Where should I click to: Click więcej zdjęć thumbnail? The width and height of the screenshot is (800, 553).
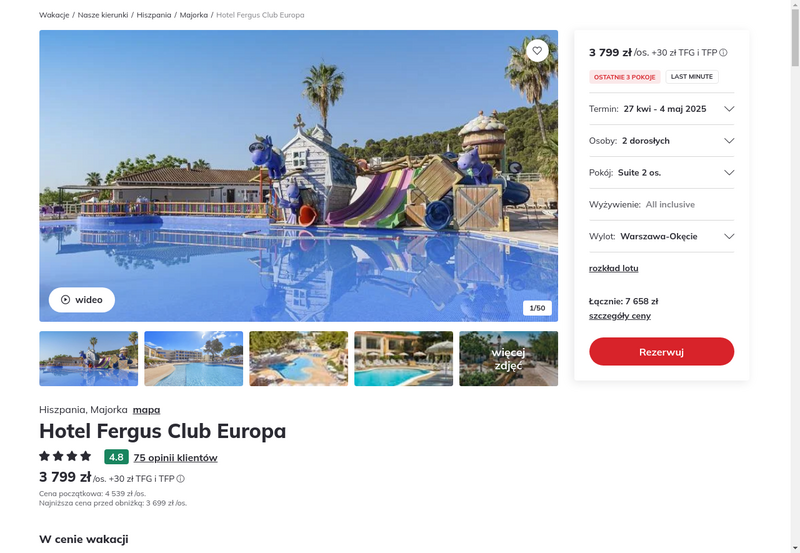coord(508,359)
